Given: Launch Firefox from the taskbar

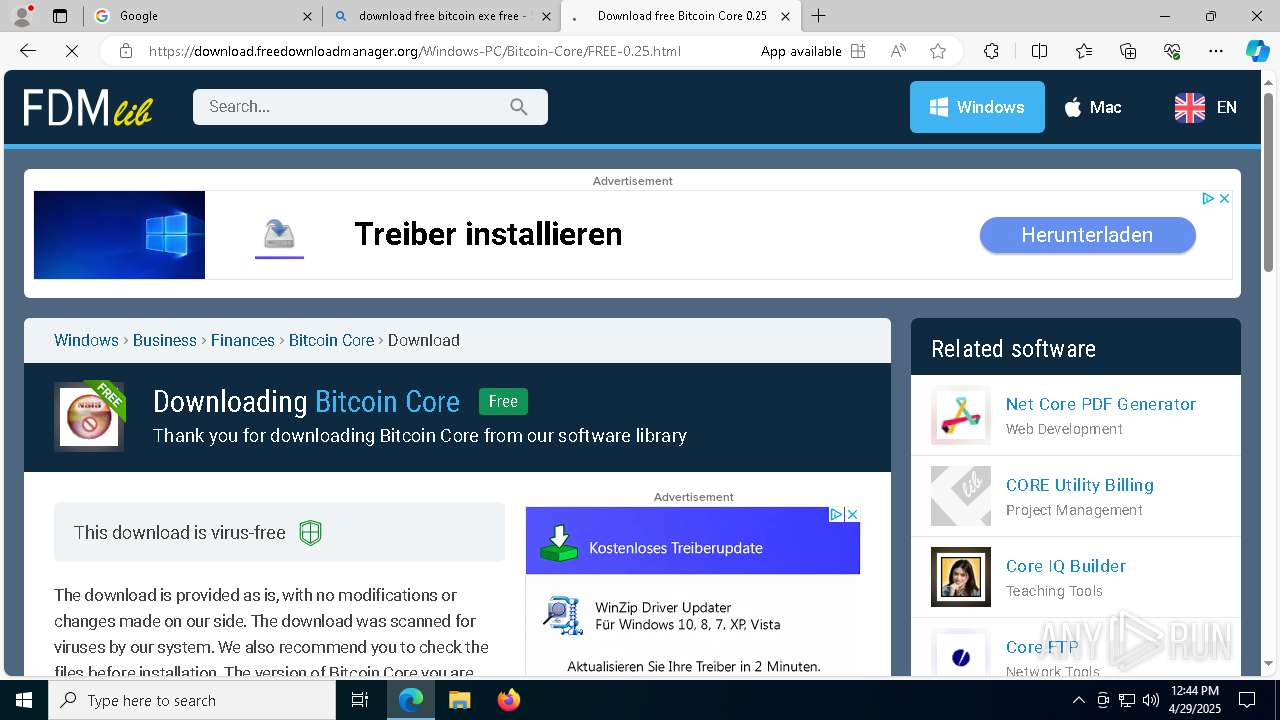Looking at the screenshot, I should click(x=509, y=700).
